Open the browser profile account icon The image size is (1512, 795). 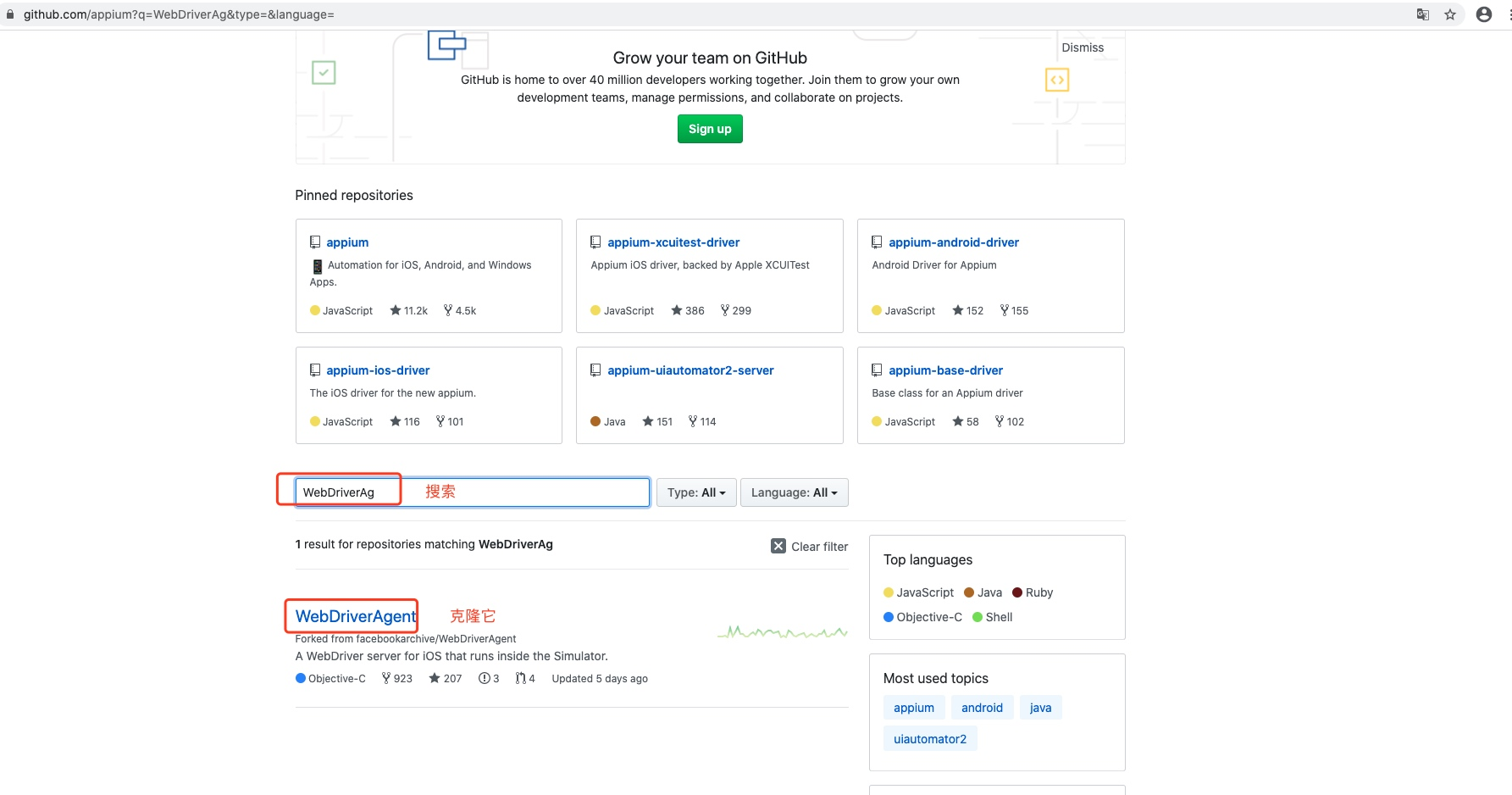pos(1484,14)
